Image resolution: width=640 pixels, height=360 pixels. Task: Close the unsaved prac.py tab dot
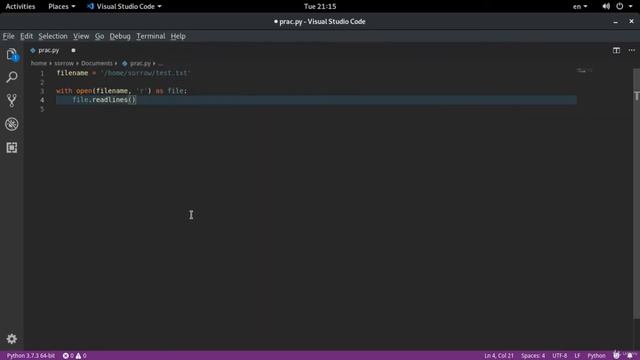click(x=73, y=50)
